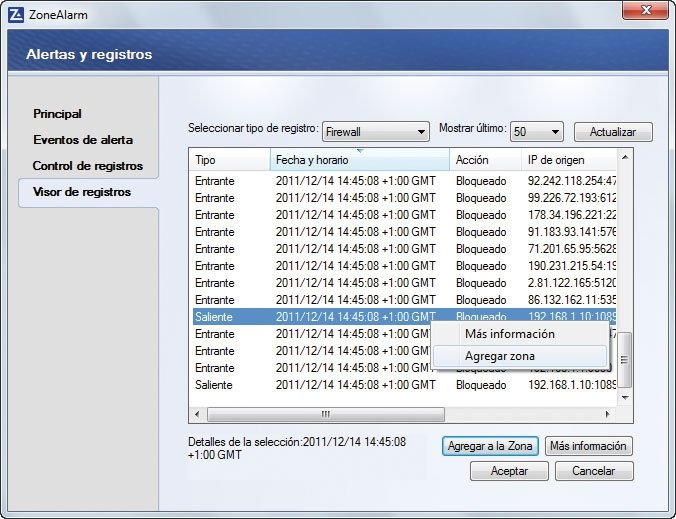
Task: Select log row with IP 71.201.65.95
Action: pyautogui.click(x=405, y=249)
